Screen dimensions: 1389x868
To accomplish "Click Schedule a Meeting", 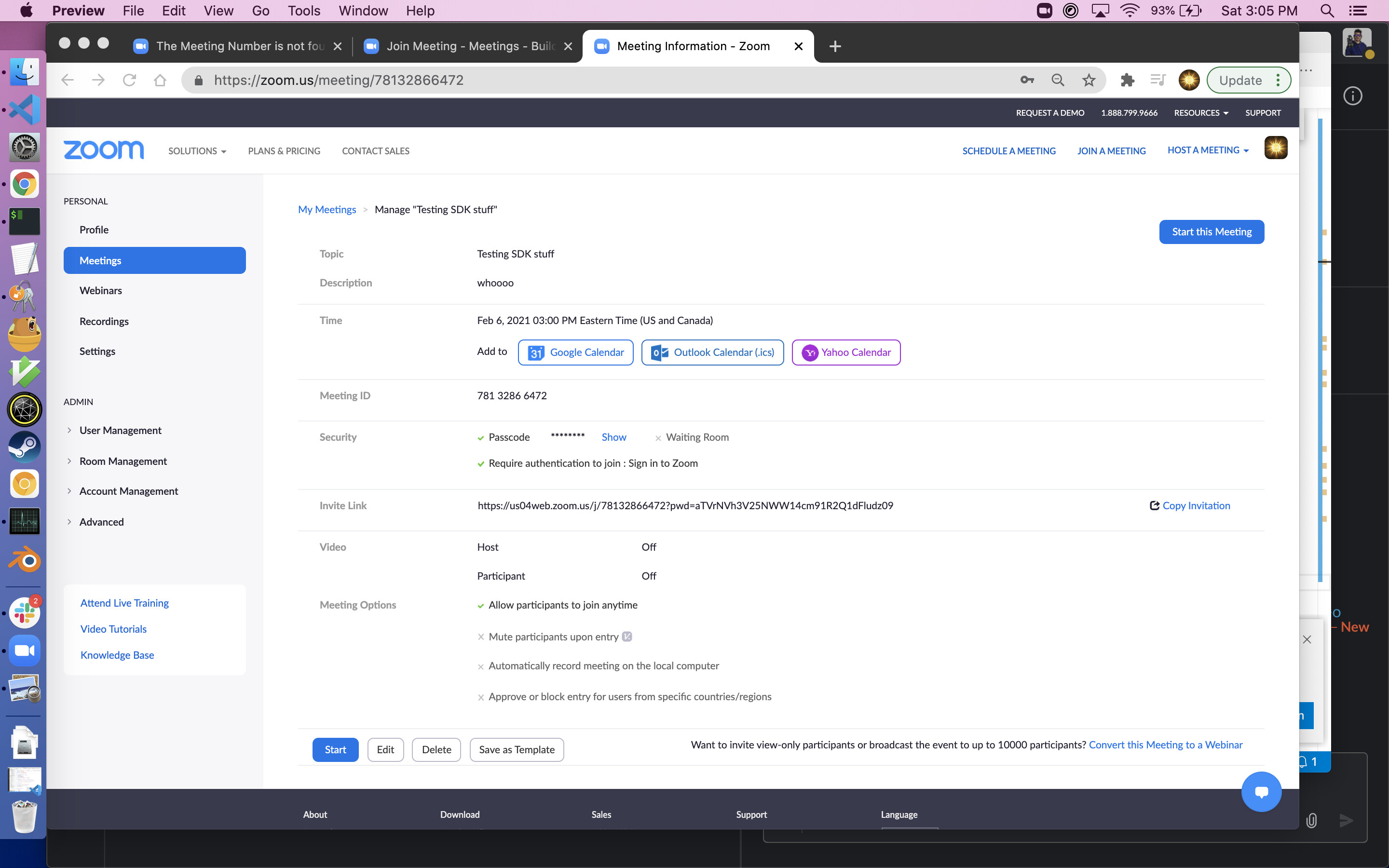I will click(x=1008, y=151).
